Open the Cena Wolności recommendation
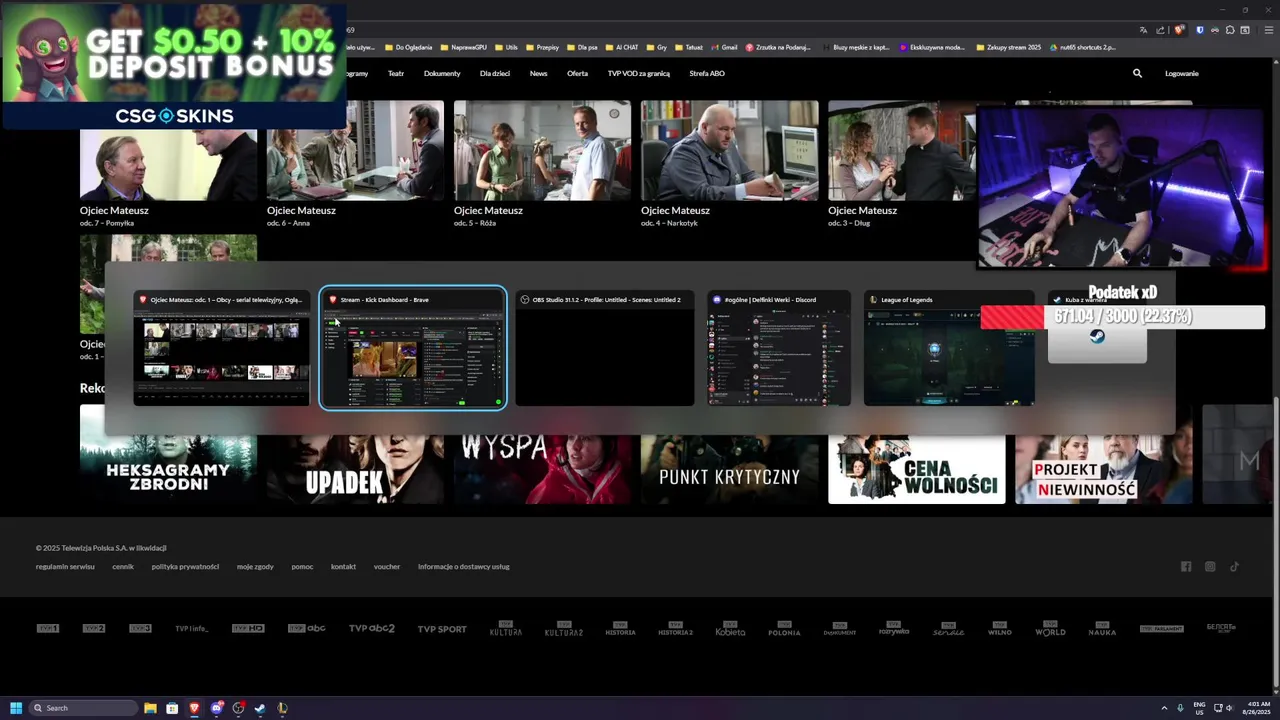 click(916, 468)
